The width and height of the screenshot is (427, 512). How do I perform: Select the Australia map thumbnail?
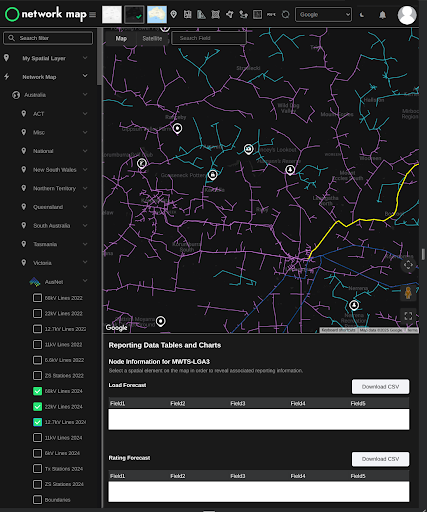pyautogui.click(x=157, y=14)
